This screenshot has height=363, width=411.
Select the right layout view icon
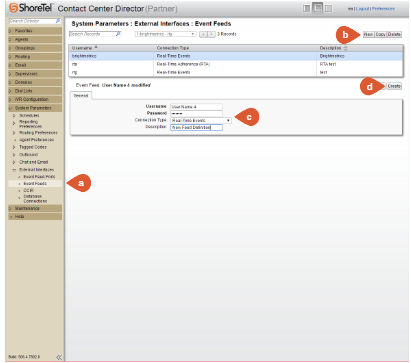pyautogui.click(x=328, y=8)
